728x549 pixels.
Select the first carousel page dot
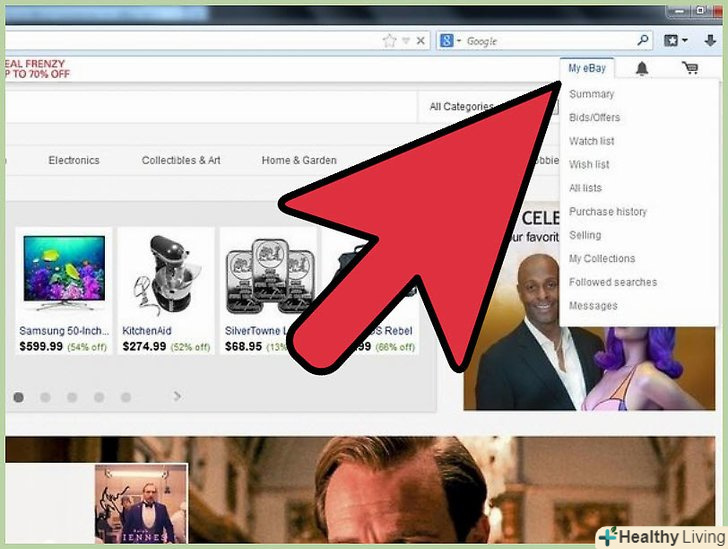coord(19,398)
